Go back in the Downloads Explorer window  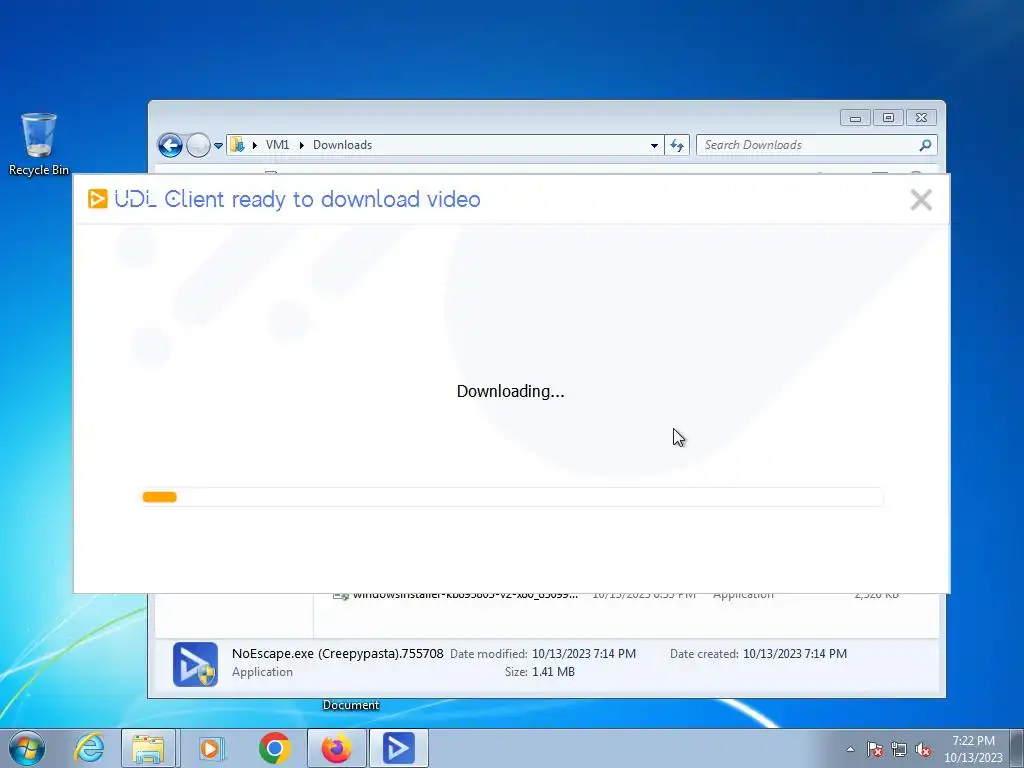[170, 145]
